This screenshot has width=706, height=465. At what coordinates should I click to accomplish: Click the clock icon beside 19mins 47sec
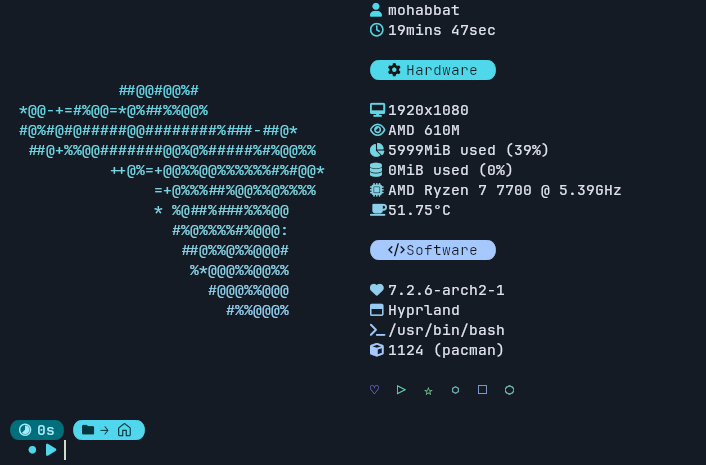tap(376, 30)
